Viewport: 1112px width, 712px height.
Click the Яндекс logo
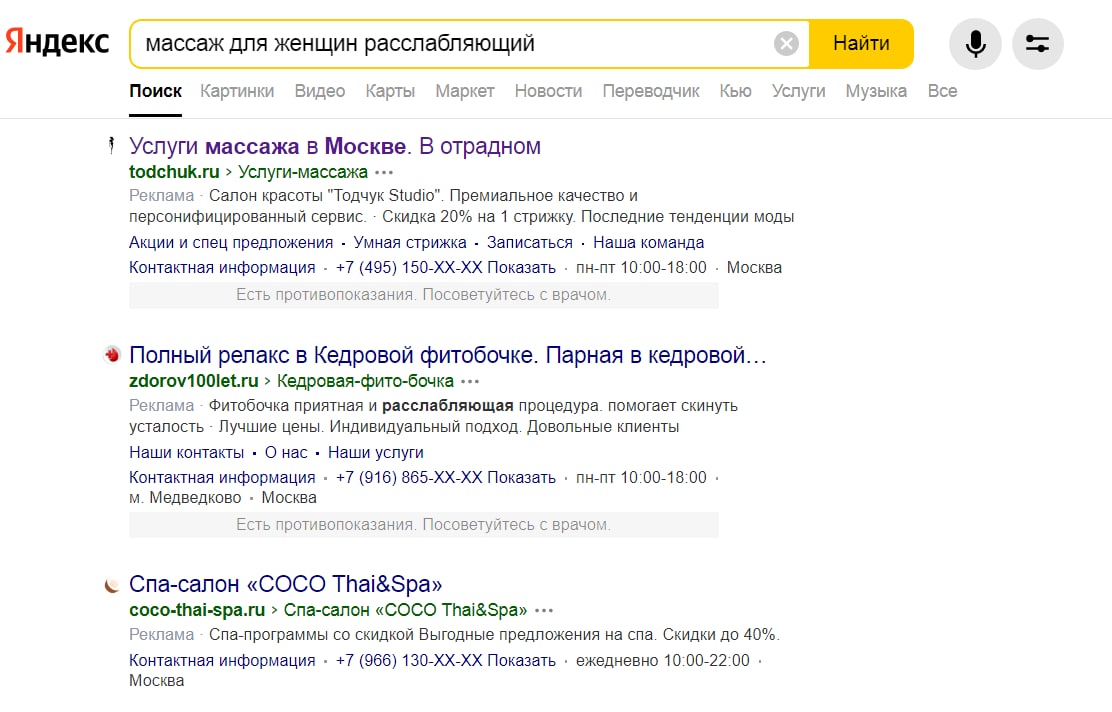pyautogui.click(x=57, y=42)
